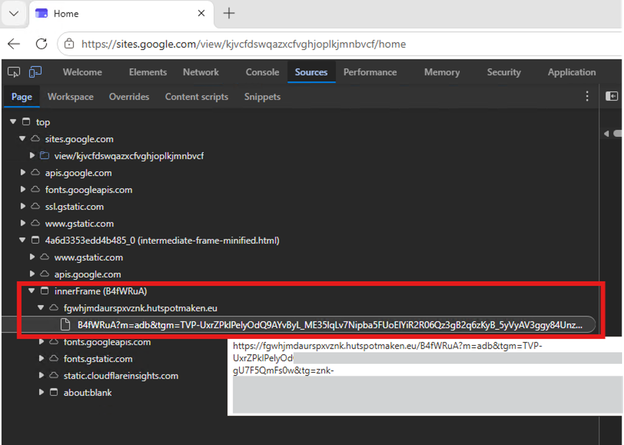Expand the first fonts.googleapis.com node

pyautogui.click(x=23, y=189)
